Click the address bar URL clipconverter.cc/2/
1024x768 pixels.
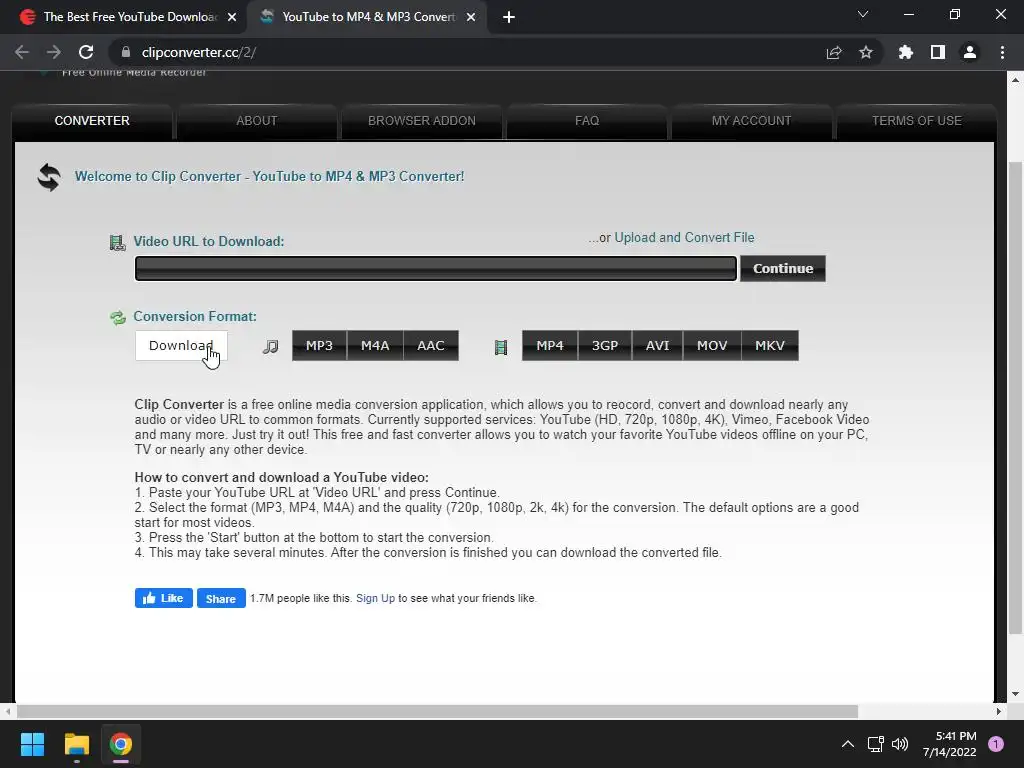click(x=199, y=52)
